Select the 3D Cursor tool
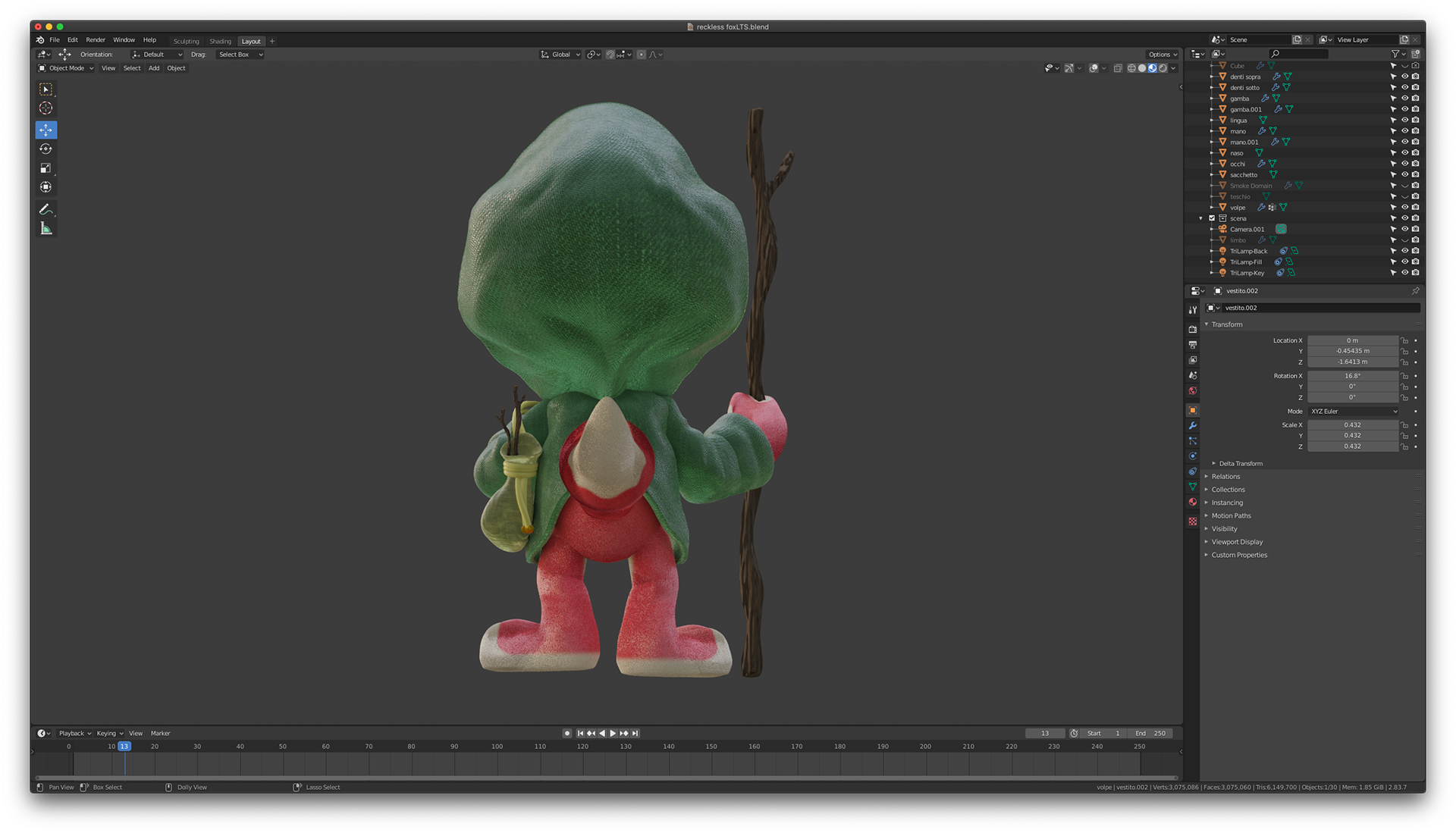Image resolution: width=1456 pixels, height=833 pixels. [45, 108]
